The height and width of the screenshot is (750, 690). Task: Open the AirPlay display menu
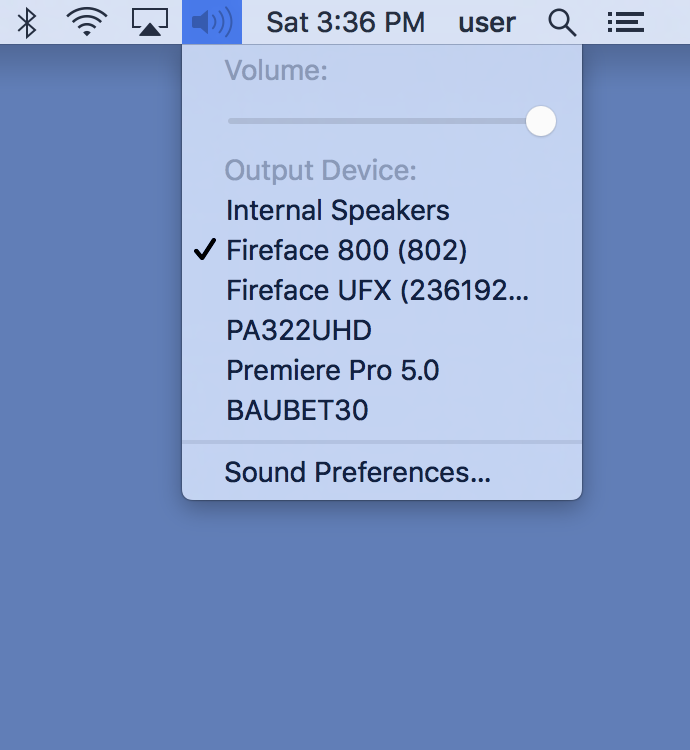149,22
